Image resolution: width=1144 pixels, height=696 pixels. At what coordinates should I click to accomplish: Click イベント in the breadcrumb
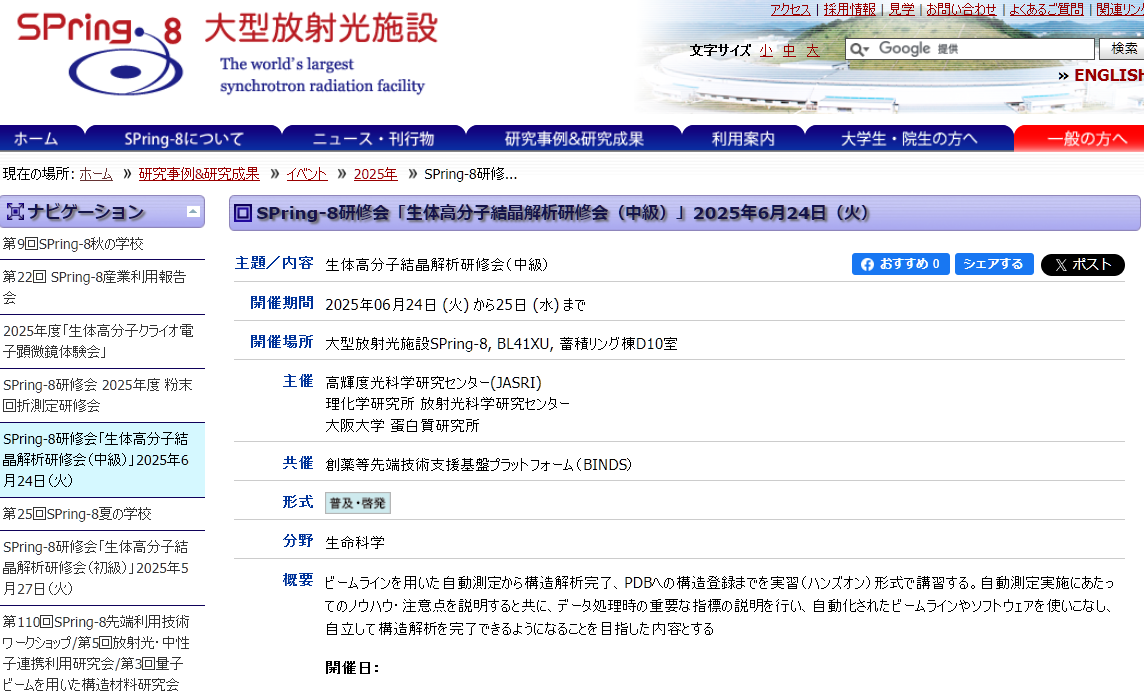coord(306,174)
